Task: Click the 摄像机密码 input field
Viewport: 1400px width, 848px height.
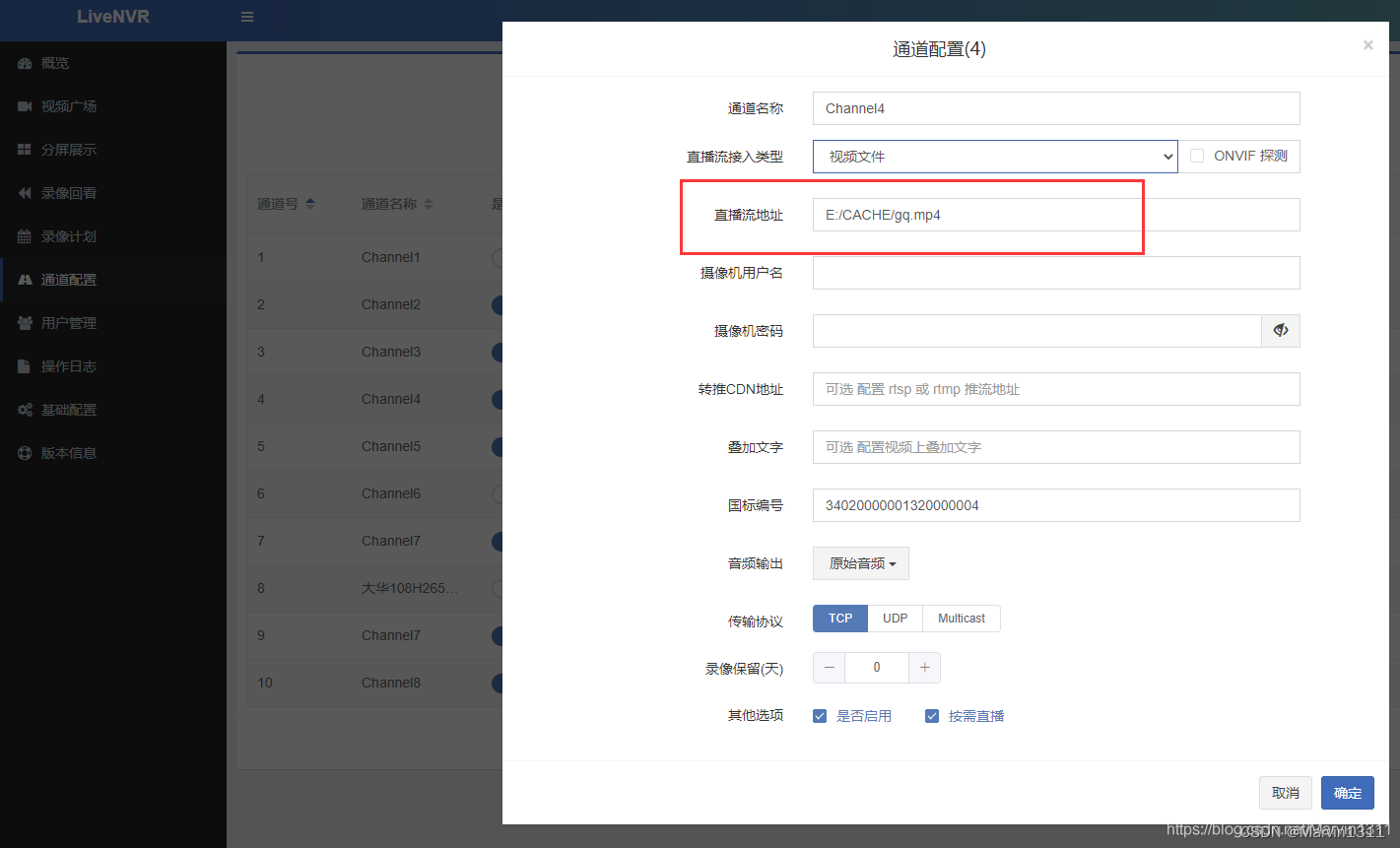Action: click(x=1037, y=331)
